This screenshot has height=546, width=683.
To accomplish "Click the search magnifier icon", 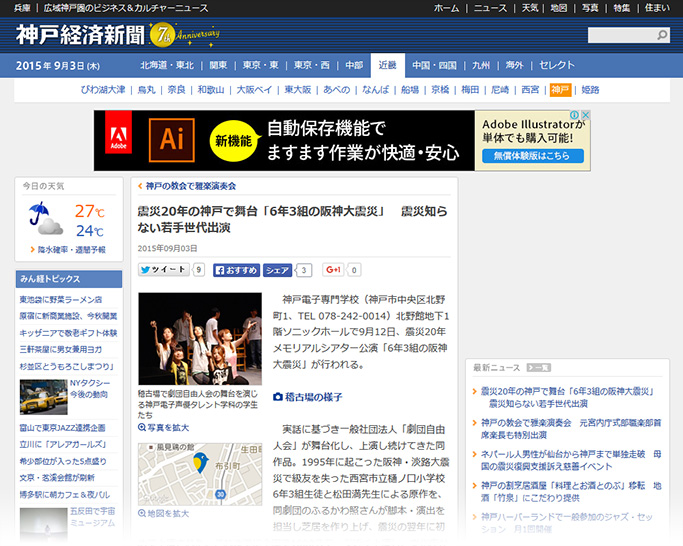I will 662,35.
